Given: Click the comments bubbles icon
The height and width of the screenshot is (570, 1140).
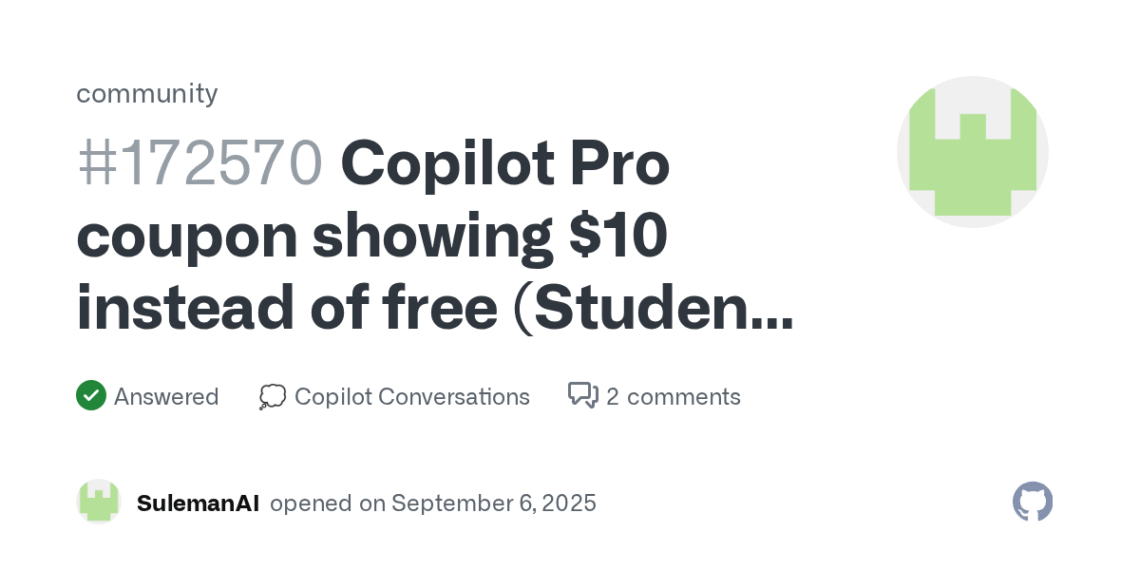Looking at the screenshot, I should [583, 396].
